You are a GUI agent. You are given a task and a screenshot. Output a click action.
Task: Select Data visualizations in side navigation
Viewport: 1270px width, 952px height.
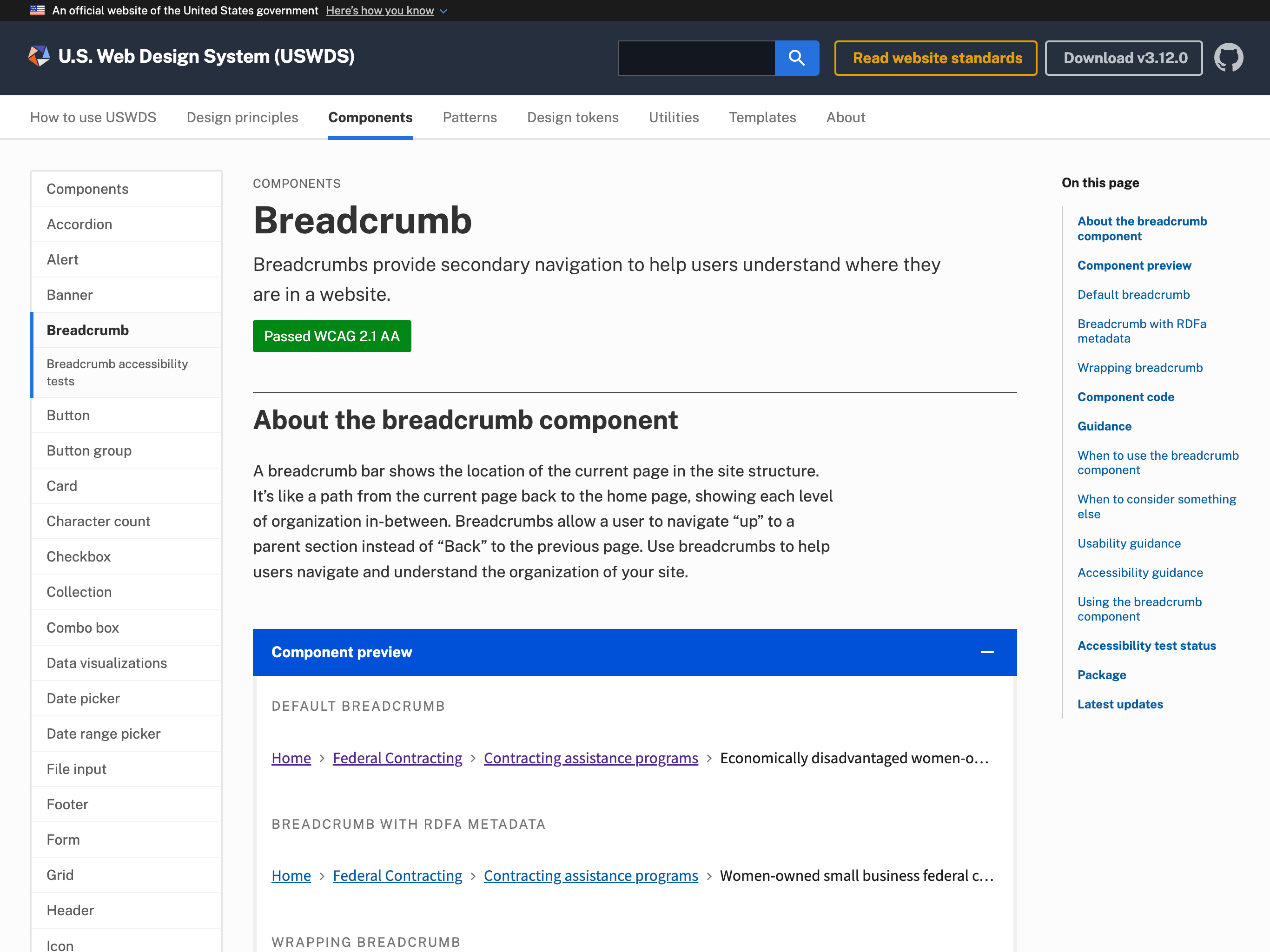(x=126, y=663)
